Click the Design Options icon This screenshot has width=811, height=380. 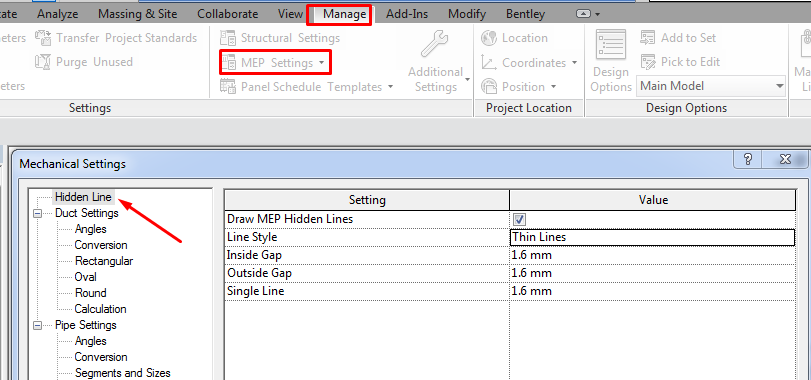tap(611, 45)
